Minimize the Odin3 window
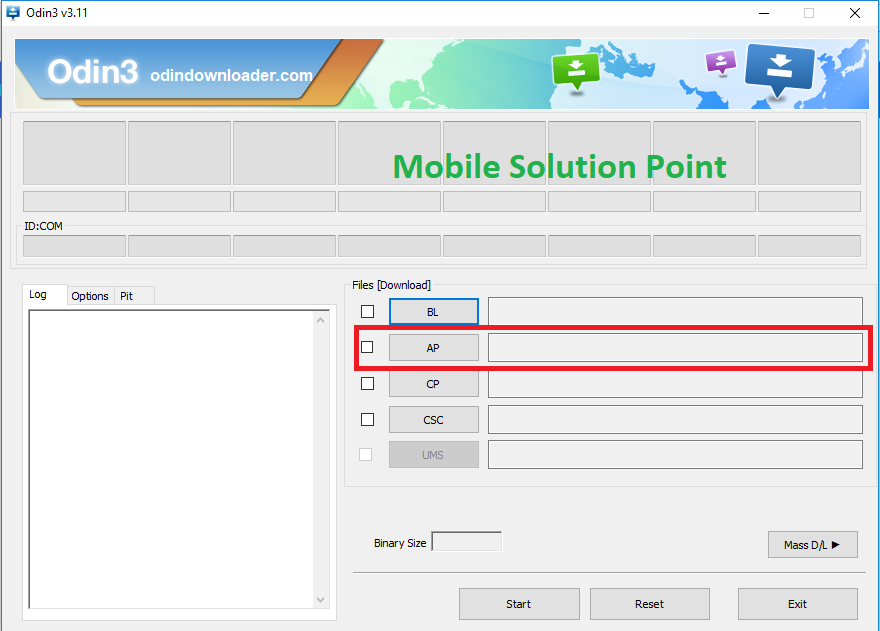 point(764,13)
